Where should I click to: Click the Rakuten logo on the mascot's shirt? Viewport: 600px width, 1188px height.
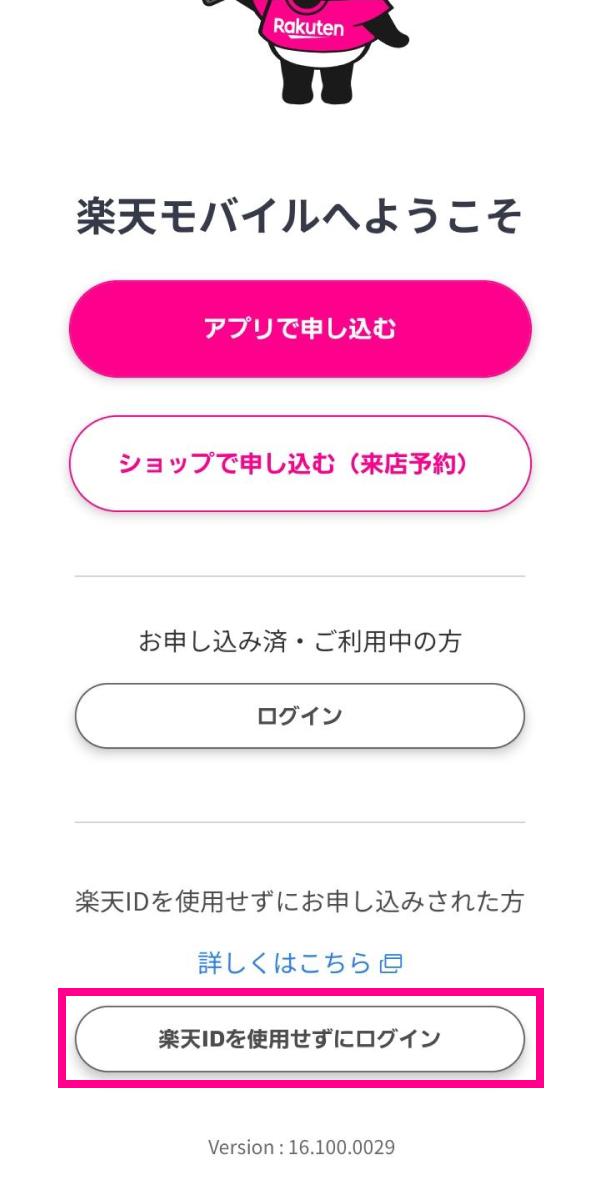click(x=307, y=28)
